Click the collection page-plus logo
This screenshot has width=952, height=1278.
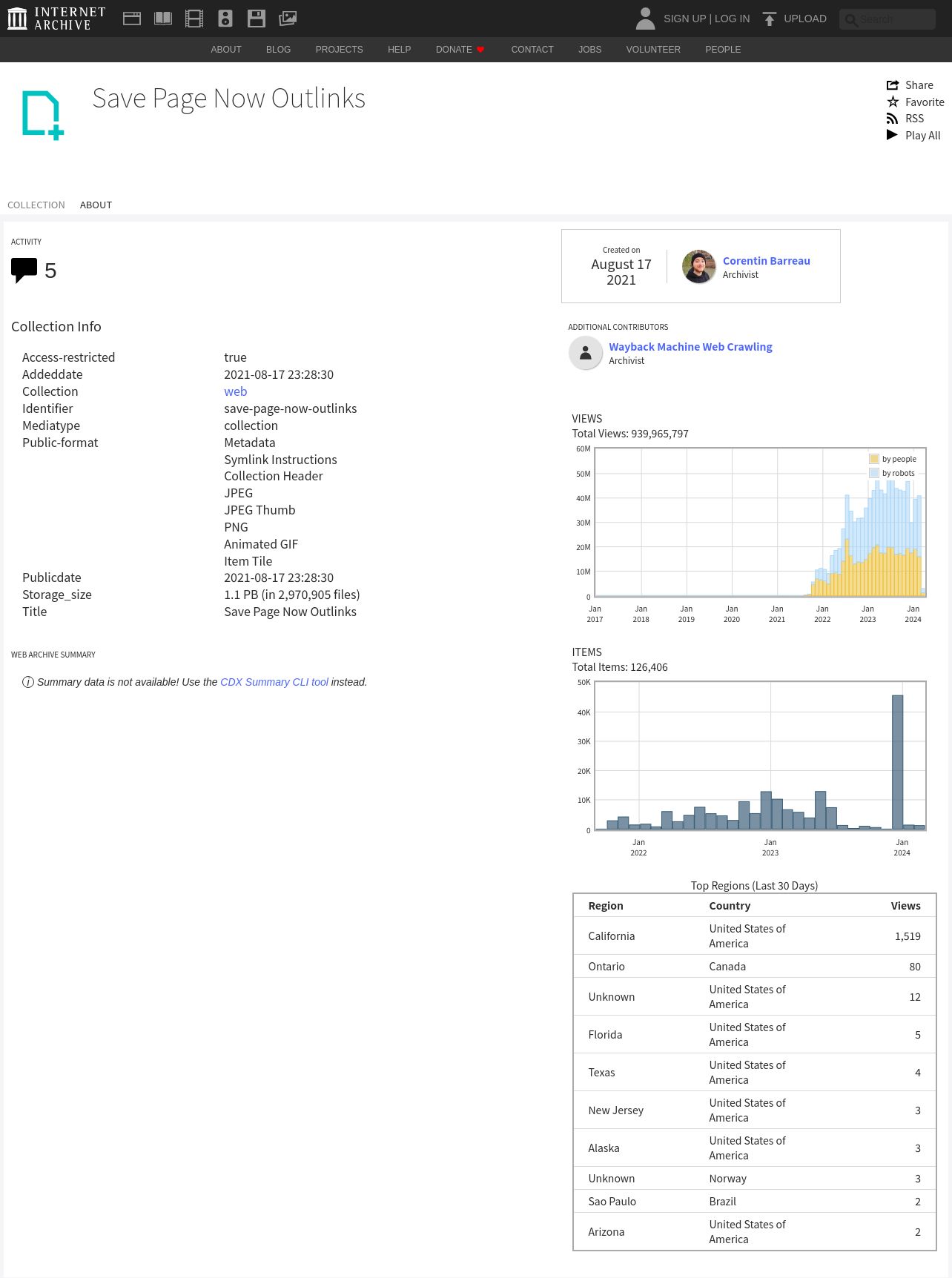[42, 115]
